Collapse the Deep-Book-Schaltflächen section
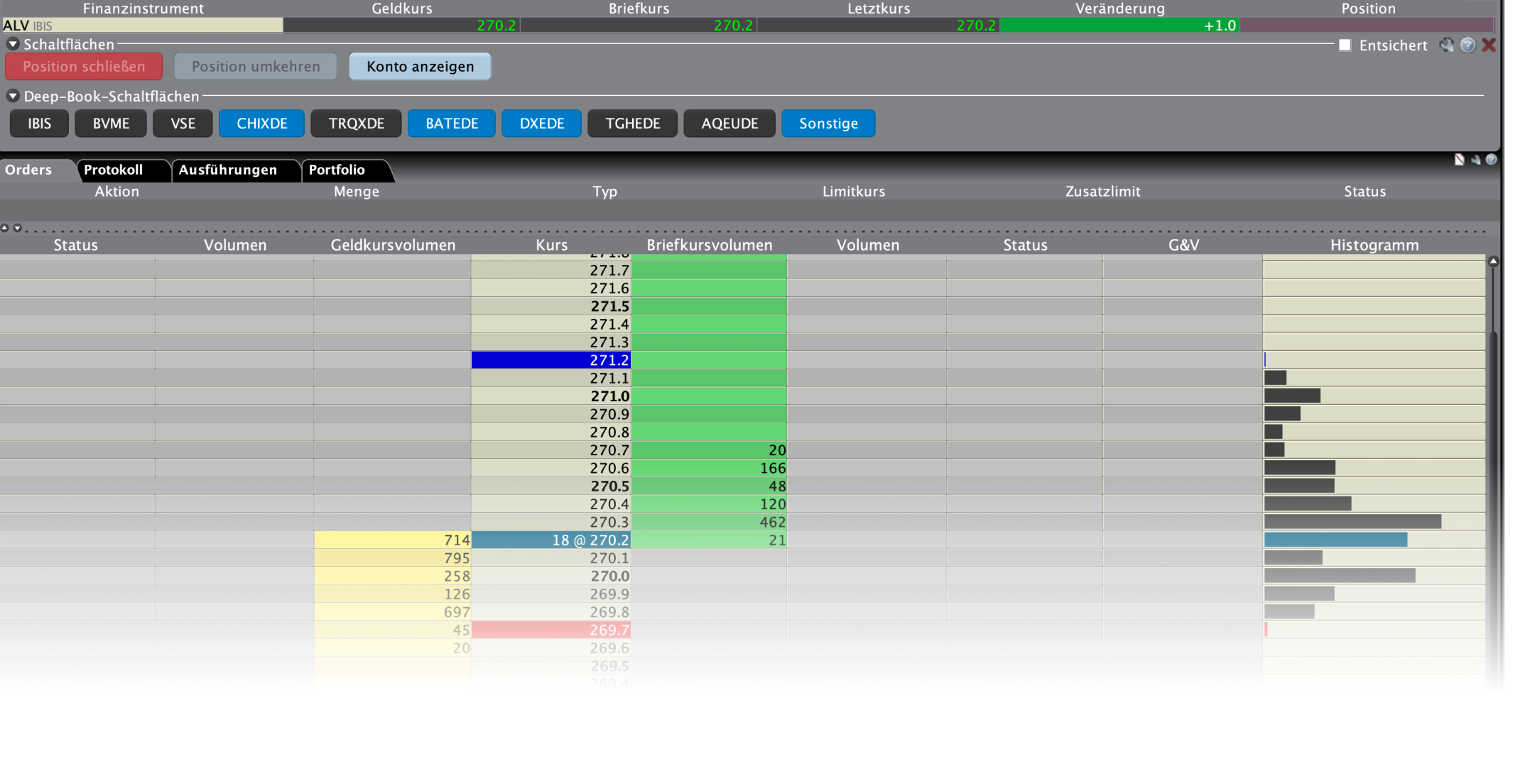Screen dimensions: 1513x784 click(13, 96)
